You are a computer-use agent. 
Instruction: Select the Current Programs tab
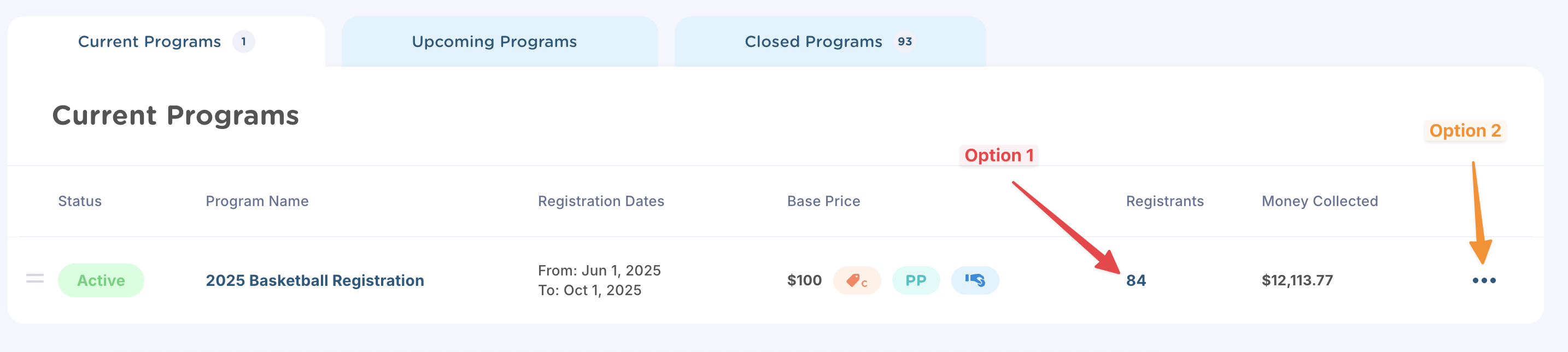tap(166, 42)
